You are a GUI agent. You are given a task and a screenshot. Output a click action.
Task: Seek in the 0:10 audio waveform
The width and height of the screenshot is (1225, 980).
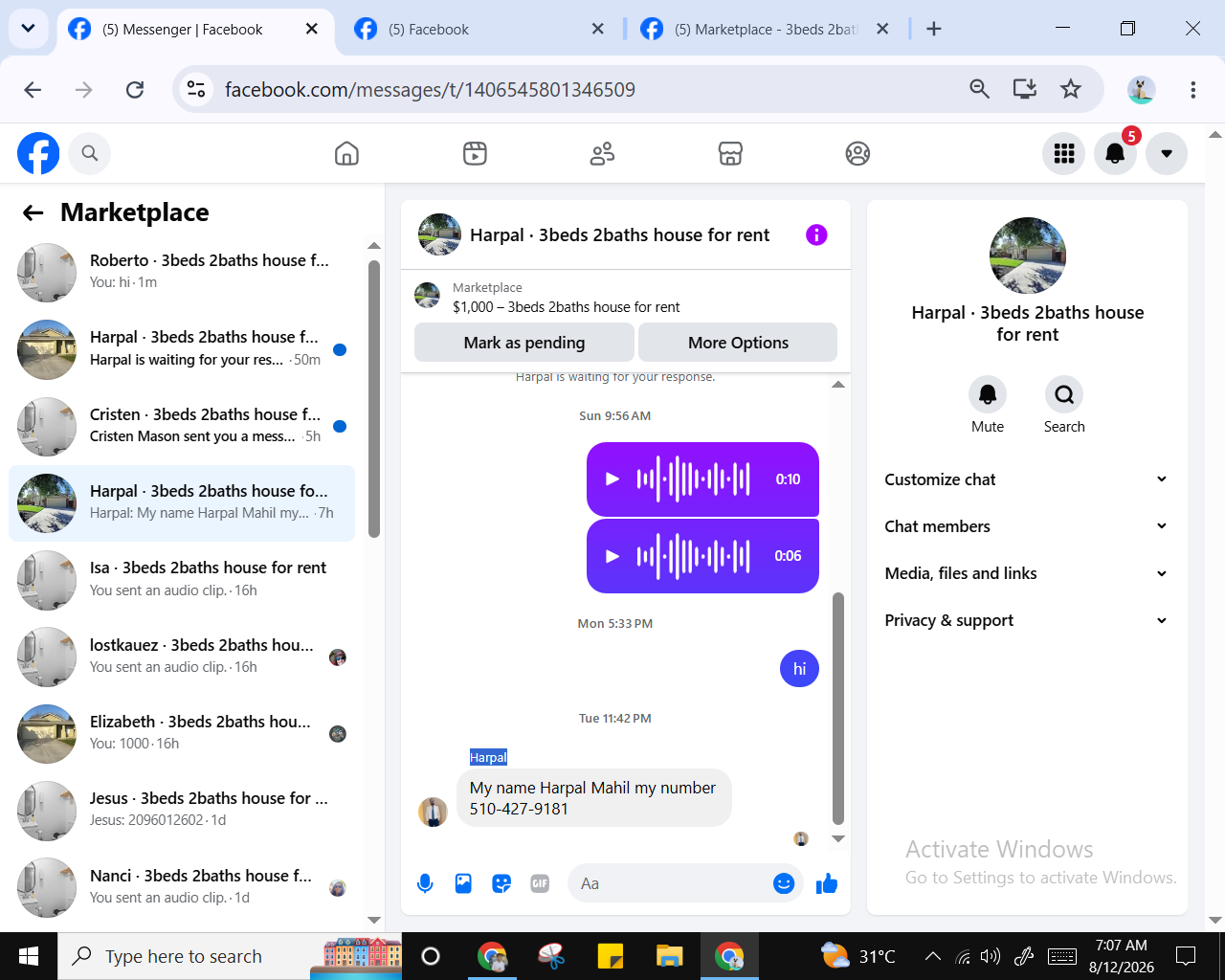693,479
